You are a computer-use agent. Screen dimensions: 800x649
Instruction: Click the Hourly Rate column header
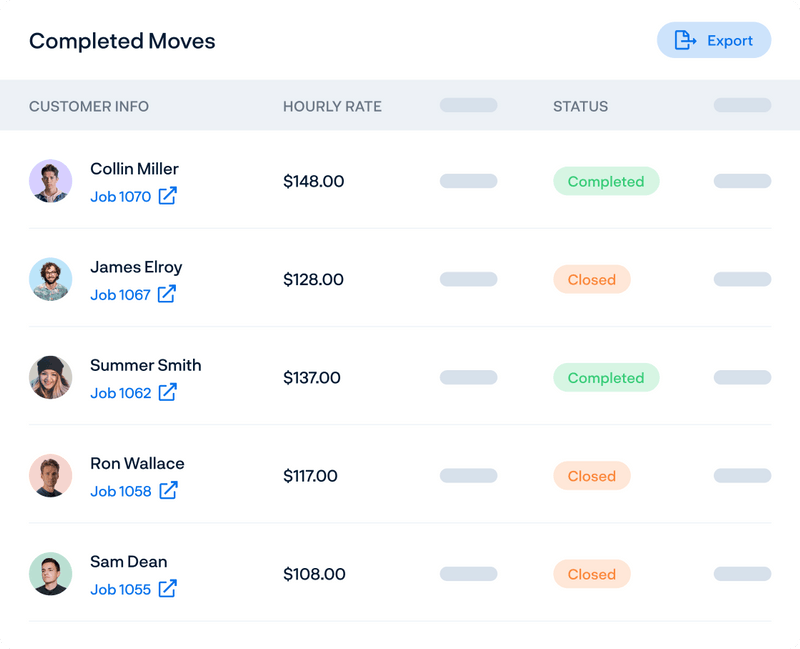click(332, 106)
